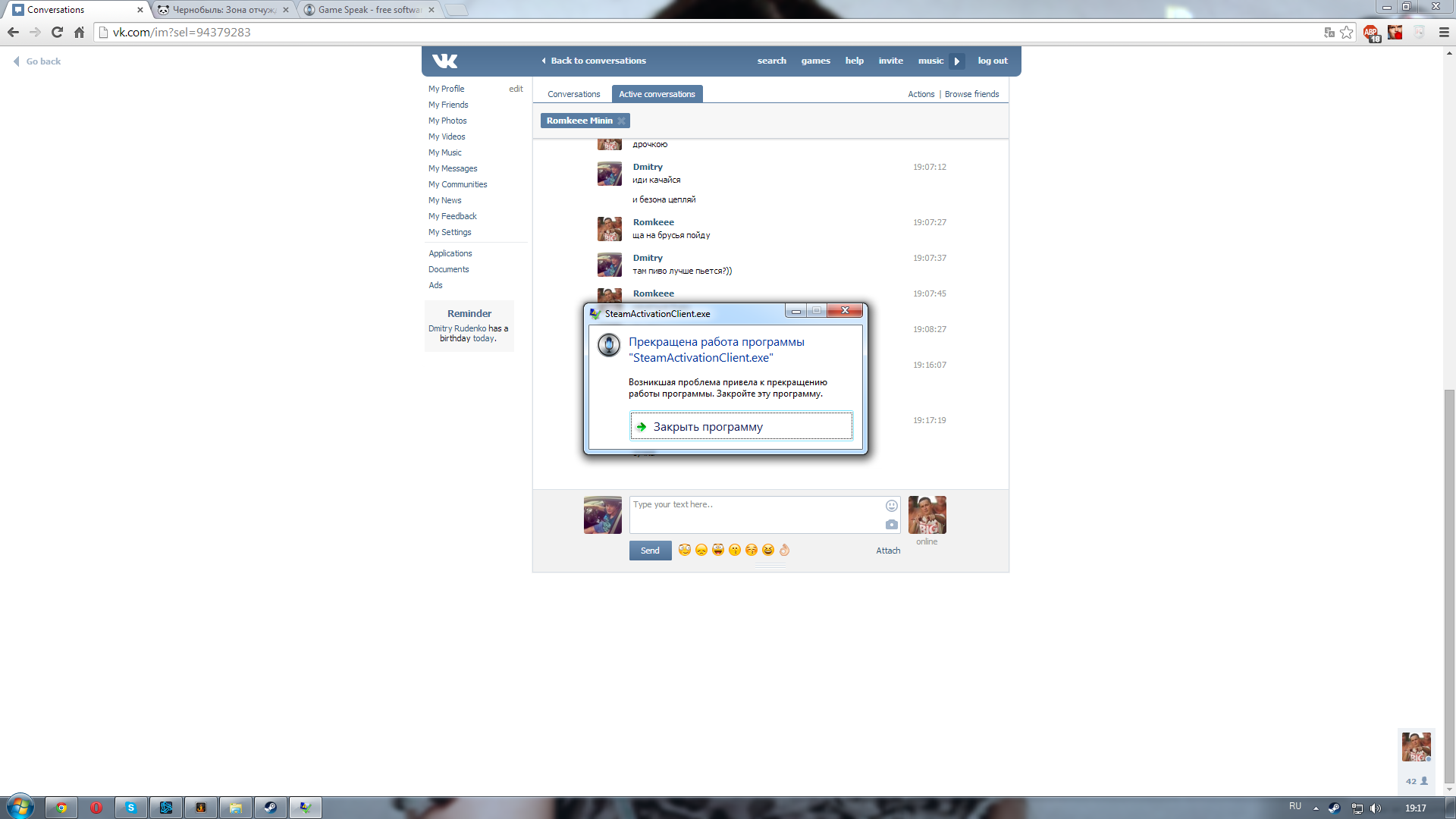Bookmark this page with the star icon

click(x=1346, y=32)
